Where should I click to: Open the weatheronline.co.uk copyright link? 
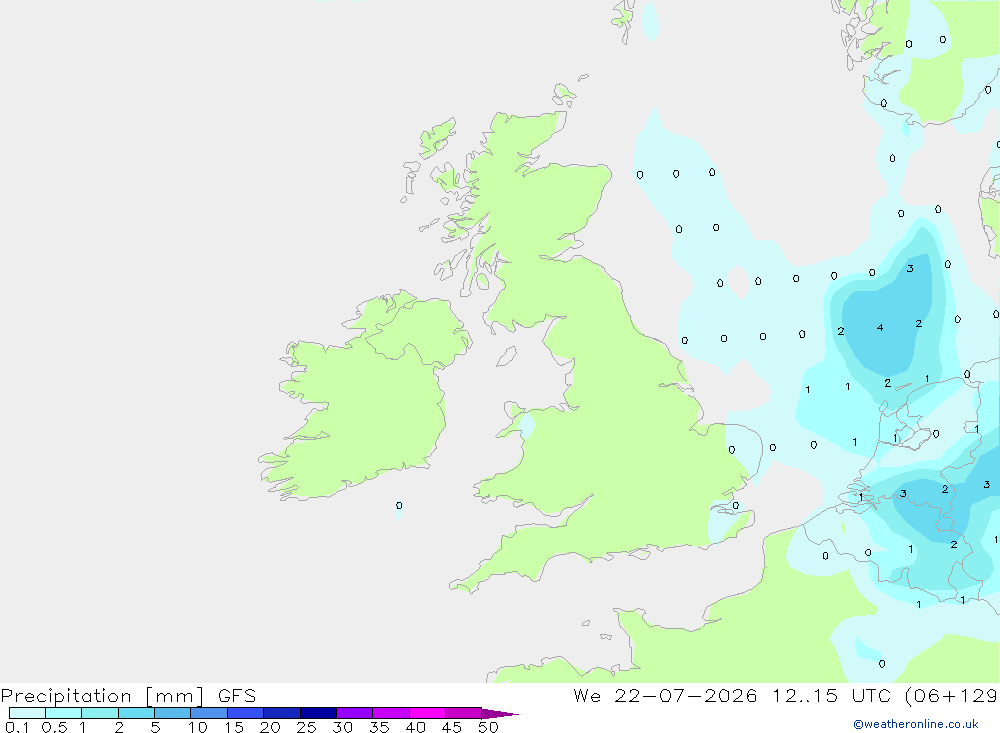pos(915,724)
